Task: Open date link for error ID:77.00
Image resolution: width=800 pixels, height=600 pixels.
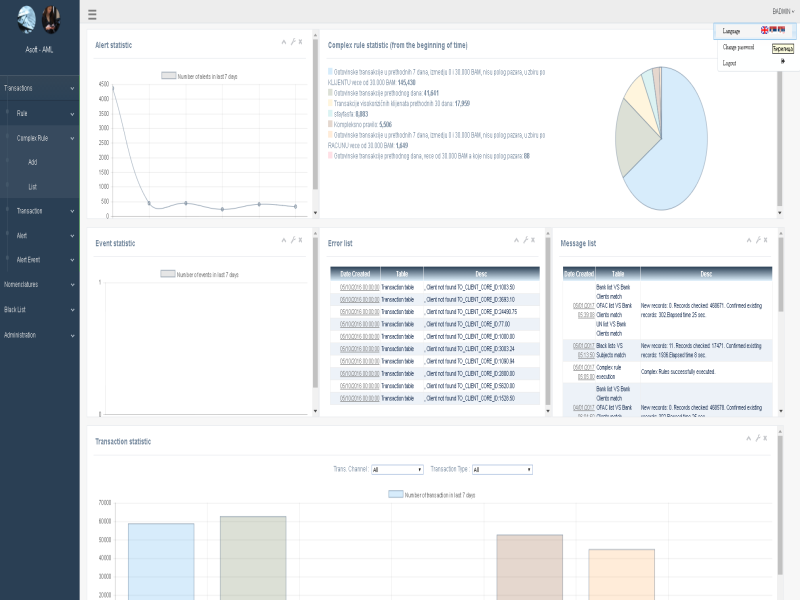Action: pyautogui.click(x=359, y=324)
